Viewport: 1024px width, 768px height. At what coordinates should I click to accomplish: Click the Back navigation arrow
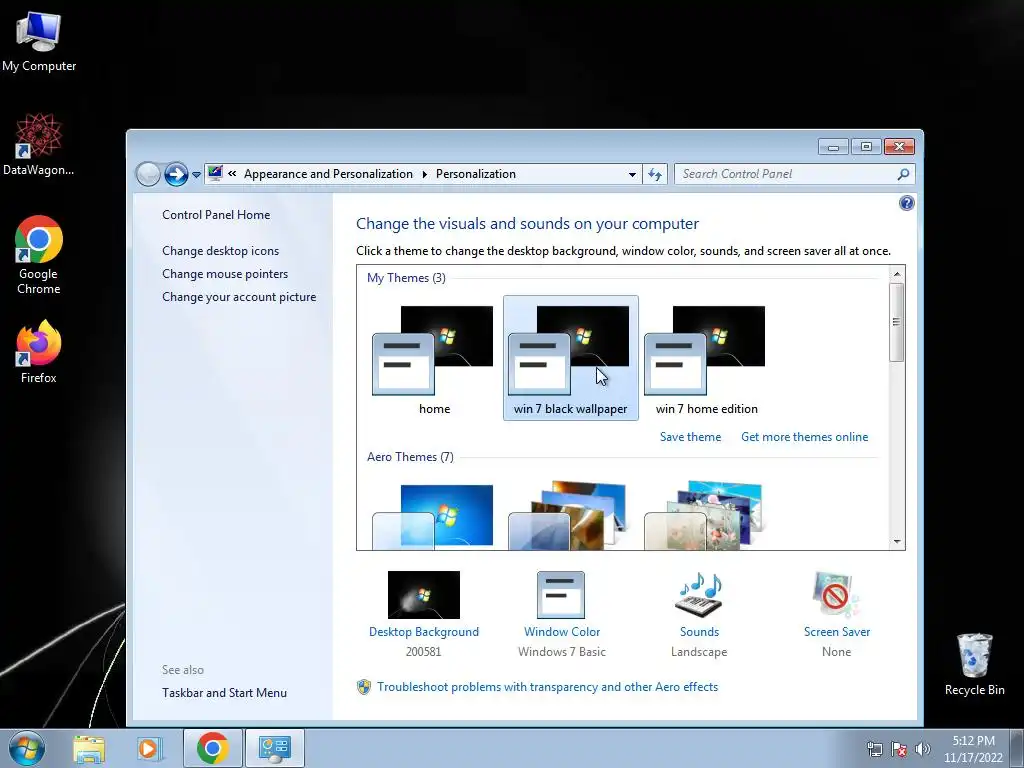click(148, 174)
